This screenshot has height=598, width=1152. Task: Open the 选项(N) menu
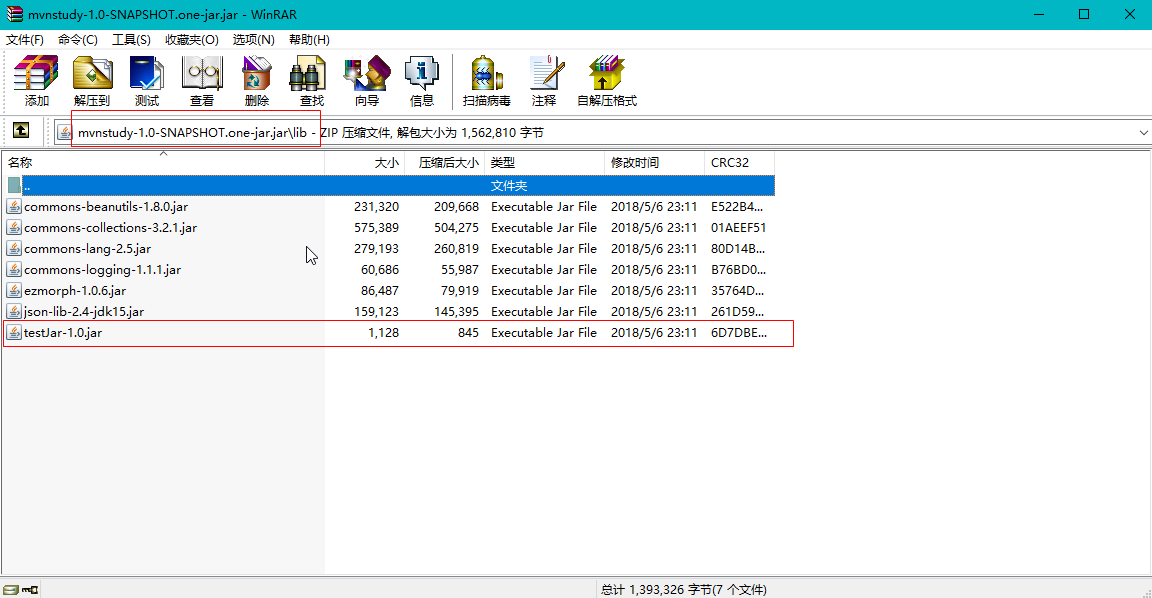(253, 40)
